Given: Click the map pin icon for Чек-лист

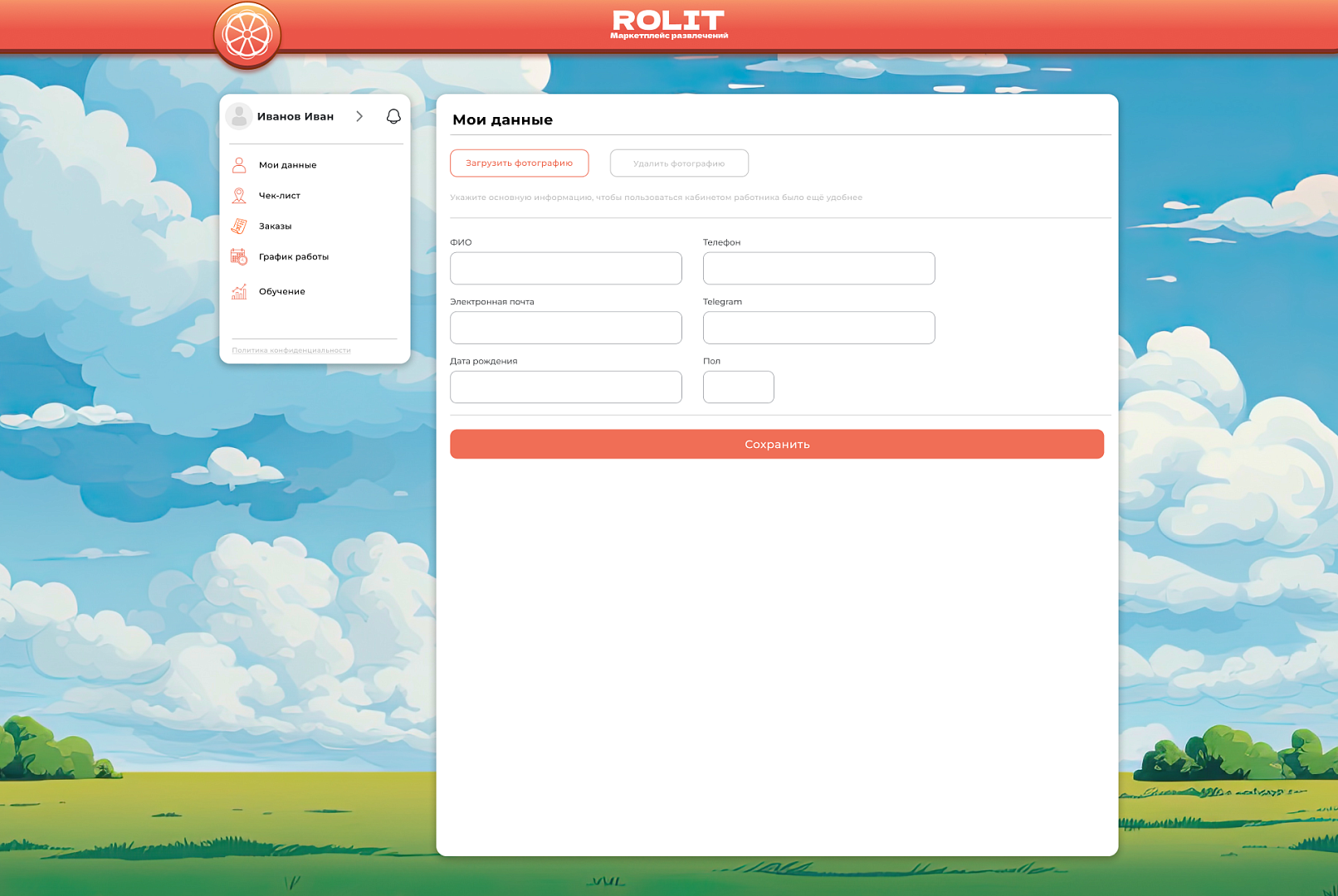Looking at the screenshot, I should coord(239,196).
